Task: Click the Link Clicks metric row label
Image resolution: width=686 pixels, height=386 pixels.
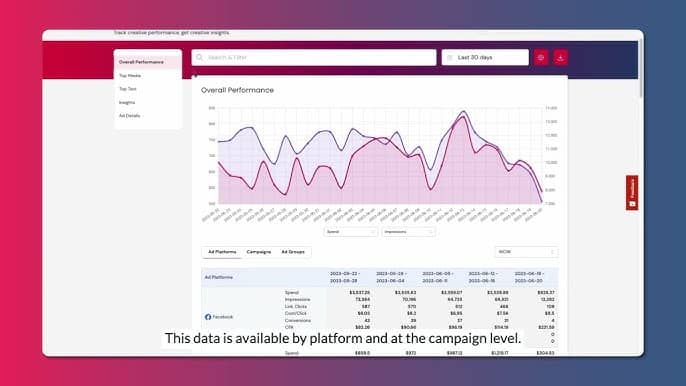Action: tap(296, 306)
